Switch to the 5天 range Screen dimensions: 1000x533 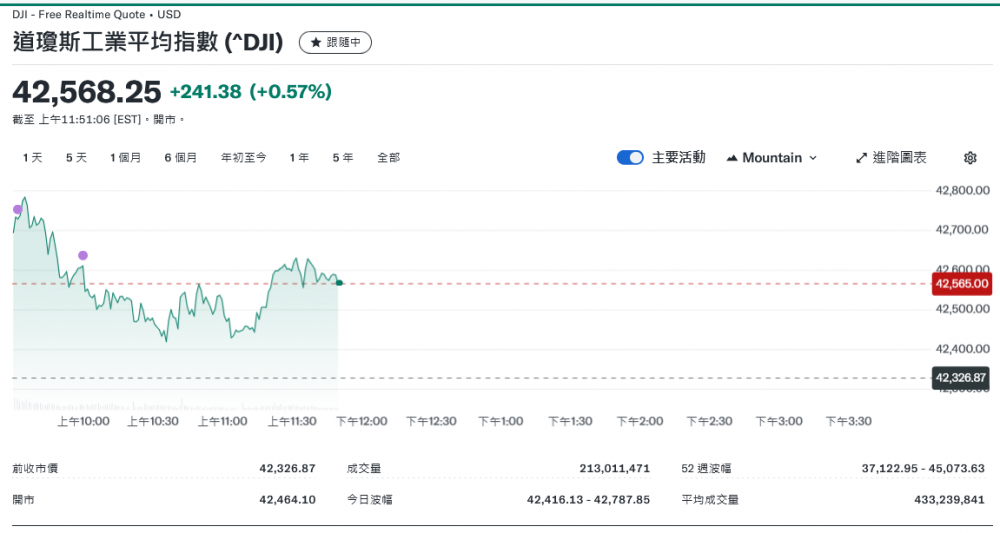tap(76, 158)
